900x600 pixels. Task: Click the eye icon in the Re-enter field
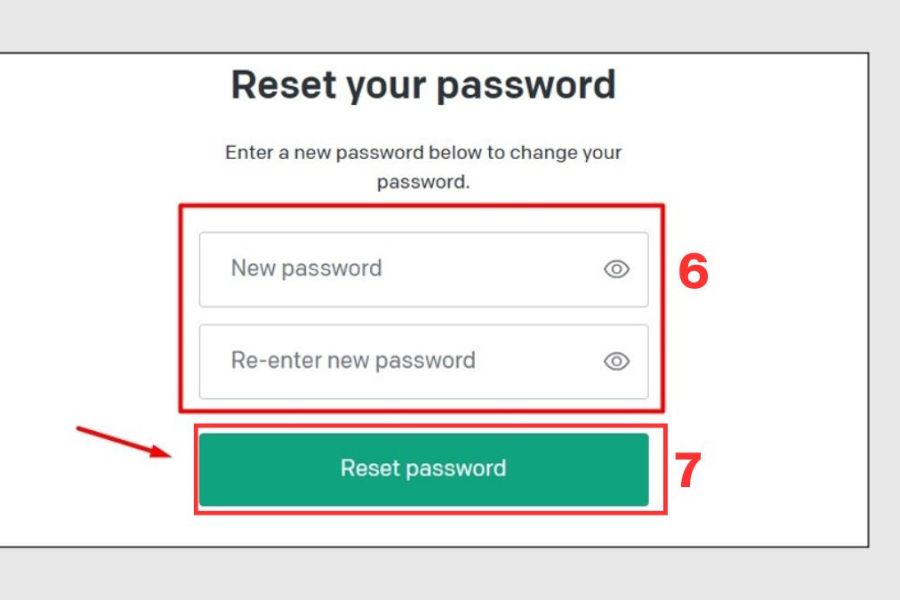(x=617, y=361)
